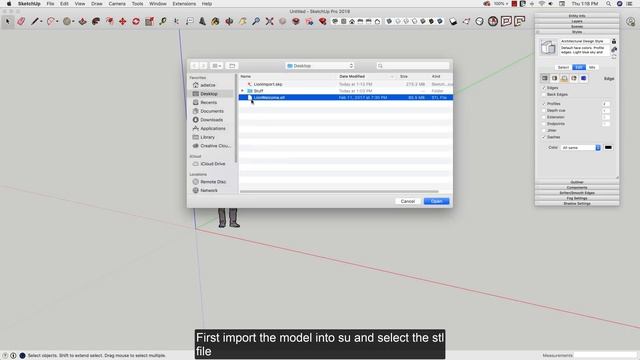The image size is (640, 360).
Task: Open the Watermark settings icon in Styles
Action: [x=574, y=78]
